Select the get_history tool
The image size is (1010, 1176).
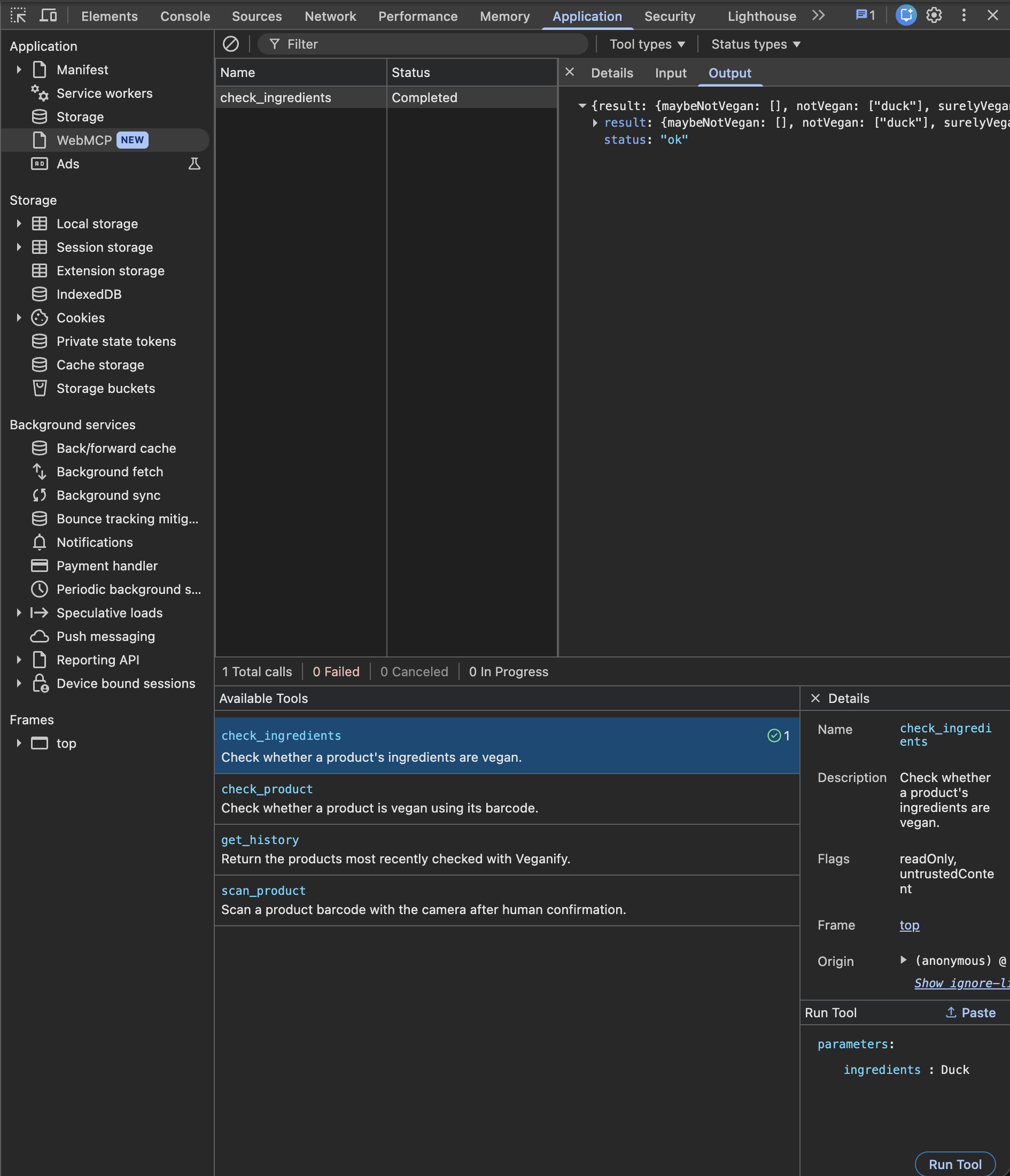point(507,849)
